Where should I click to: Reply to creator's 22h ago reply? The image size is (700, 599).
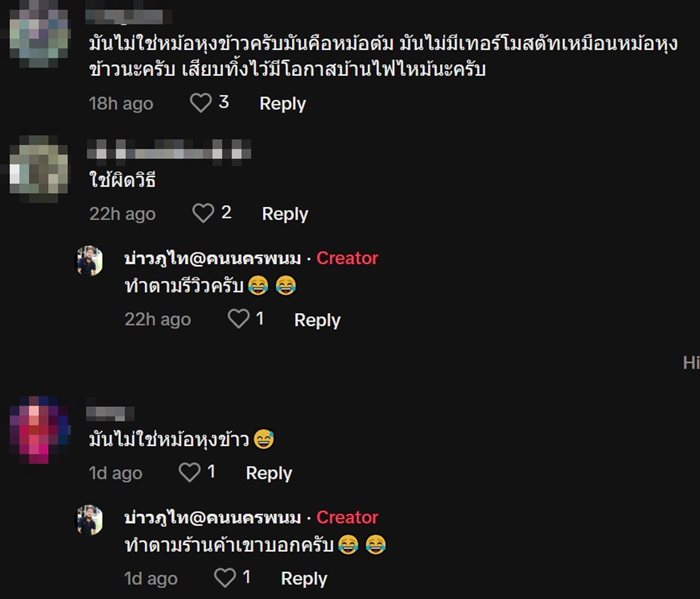coord(317,319)
